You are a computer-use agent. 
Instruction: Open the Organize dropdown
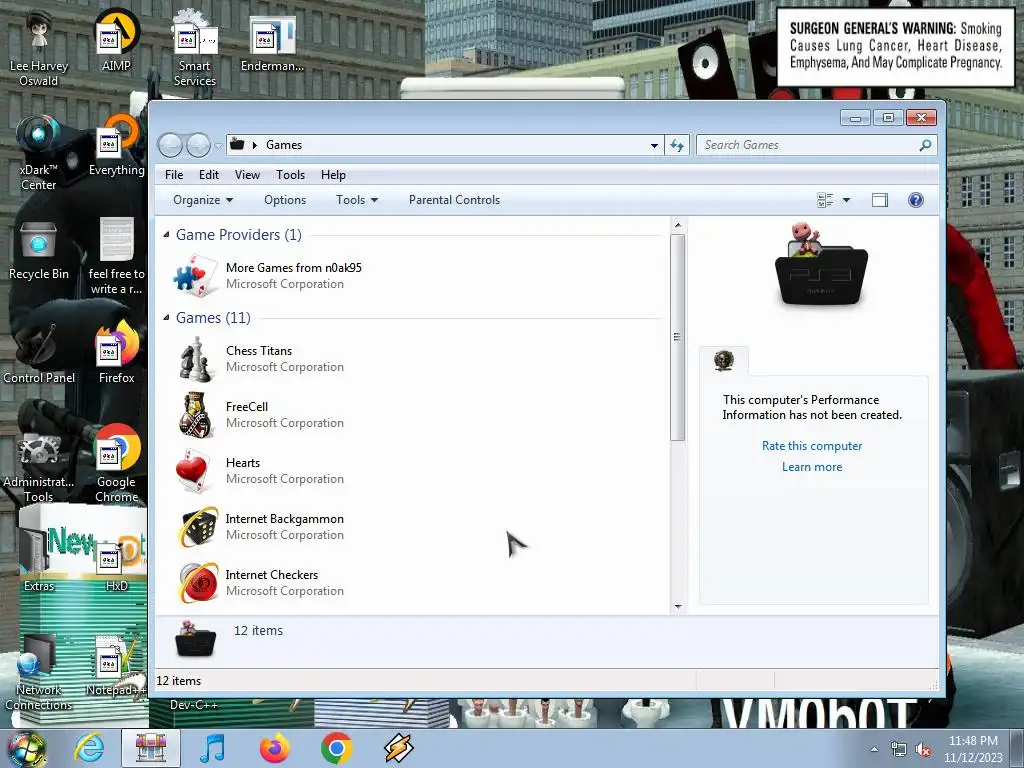pos(202,200)
